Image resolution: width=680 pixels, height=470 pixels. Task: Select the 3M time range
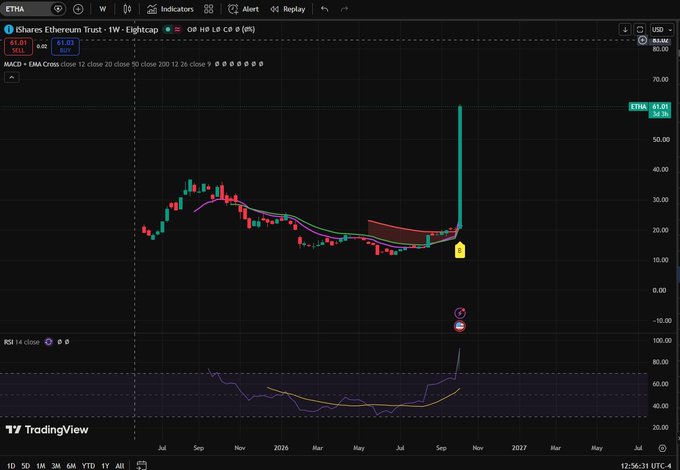[56, 466]
